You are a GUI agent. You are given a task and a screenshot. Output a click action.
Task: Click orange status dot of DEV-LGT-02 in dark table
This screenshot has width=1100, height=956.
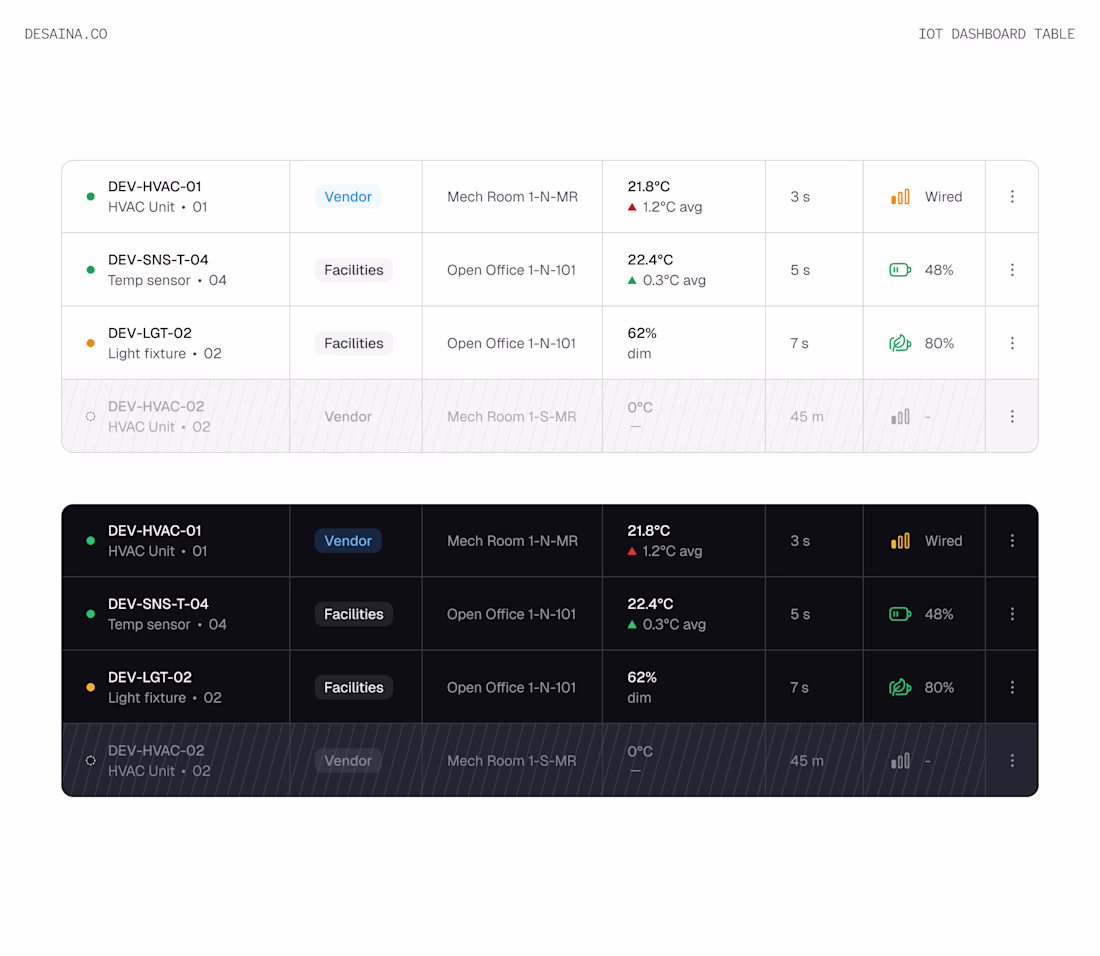coord(90,687)
